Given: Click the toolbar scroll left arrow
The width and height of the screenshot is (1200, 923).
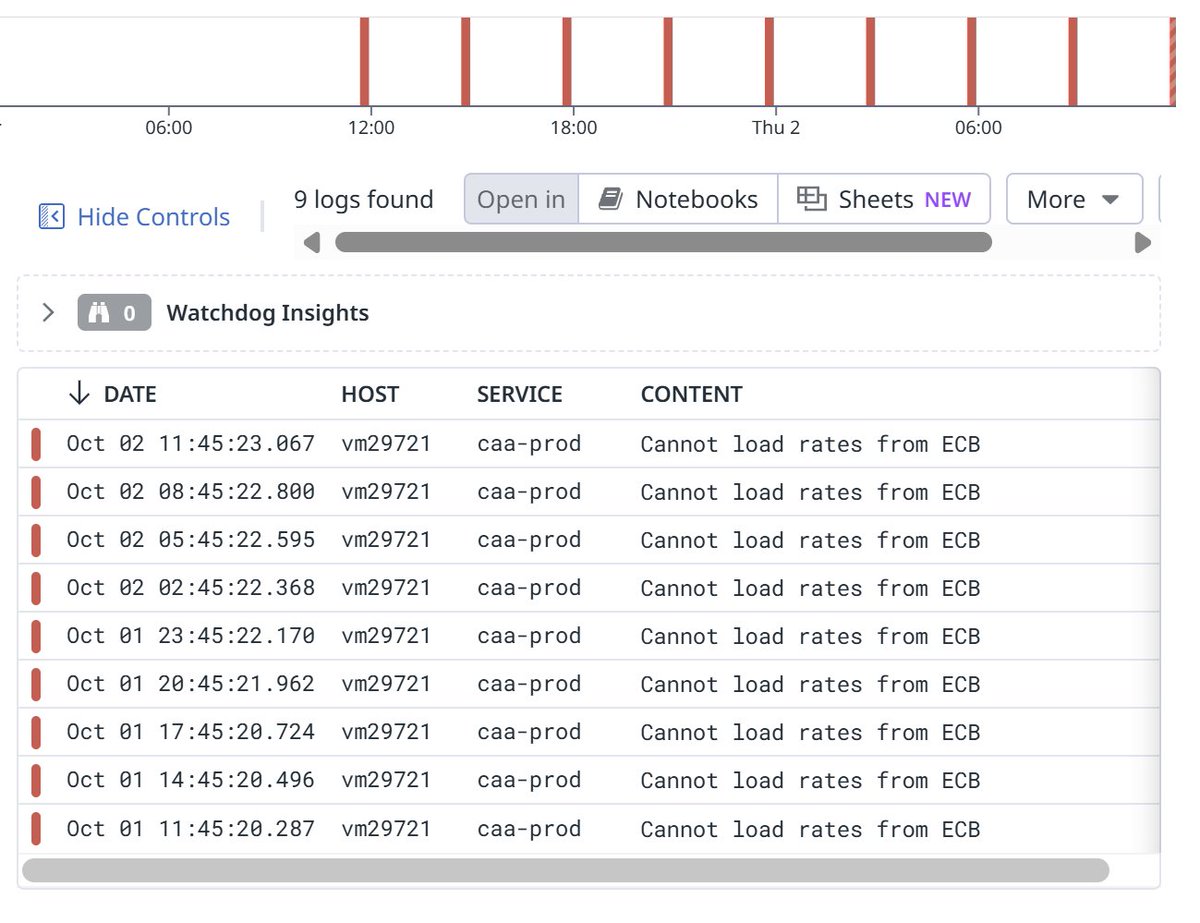Looking at the screenshot, I should [x=312, y=242].
